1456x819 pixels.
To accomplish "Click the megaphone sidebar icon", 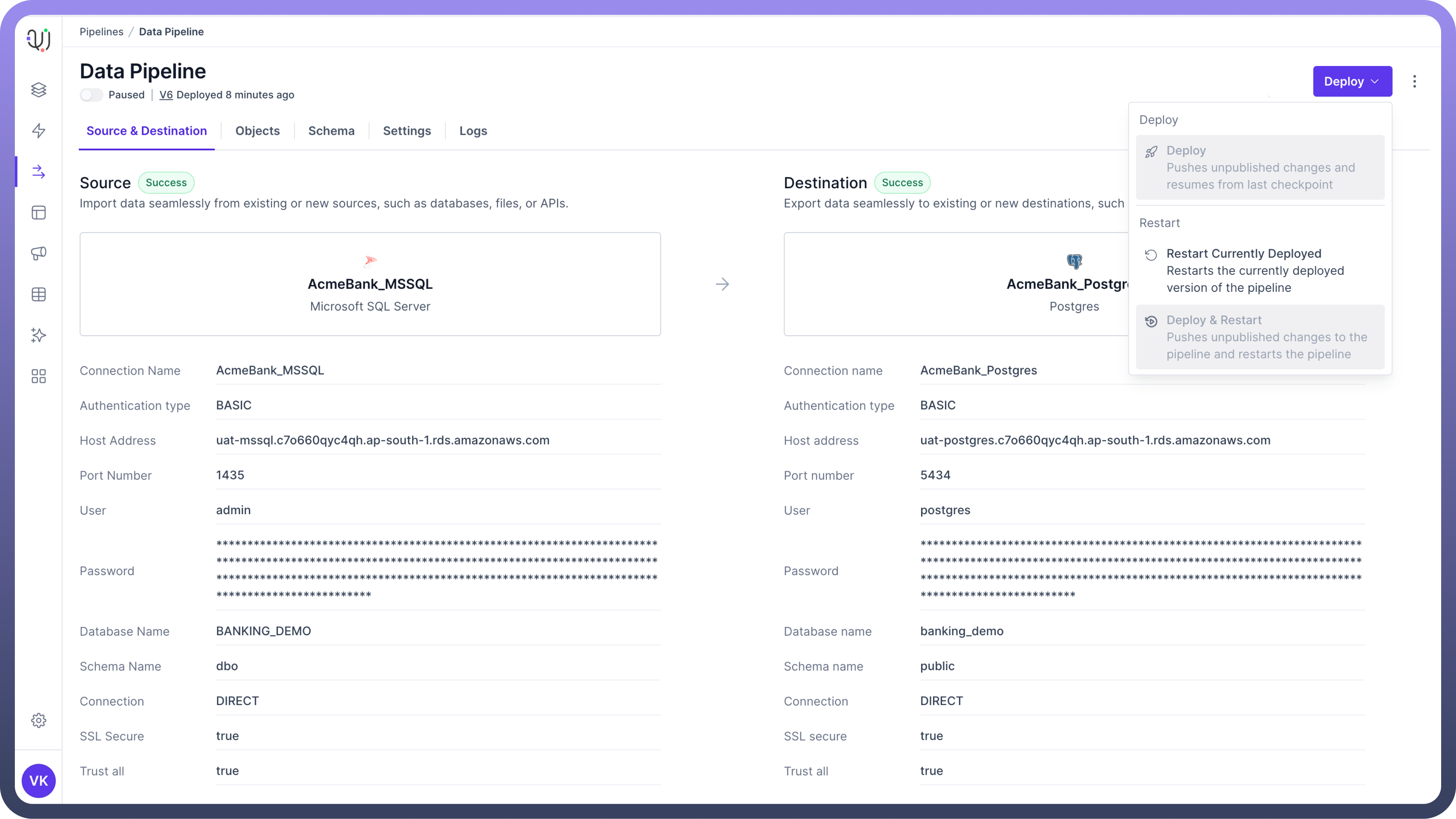I will tap(38, 253).
